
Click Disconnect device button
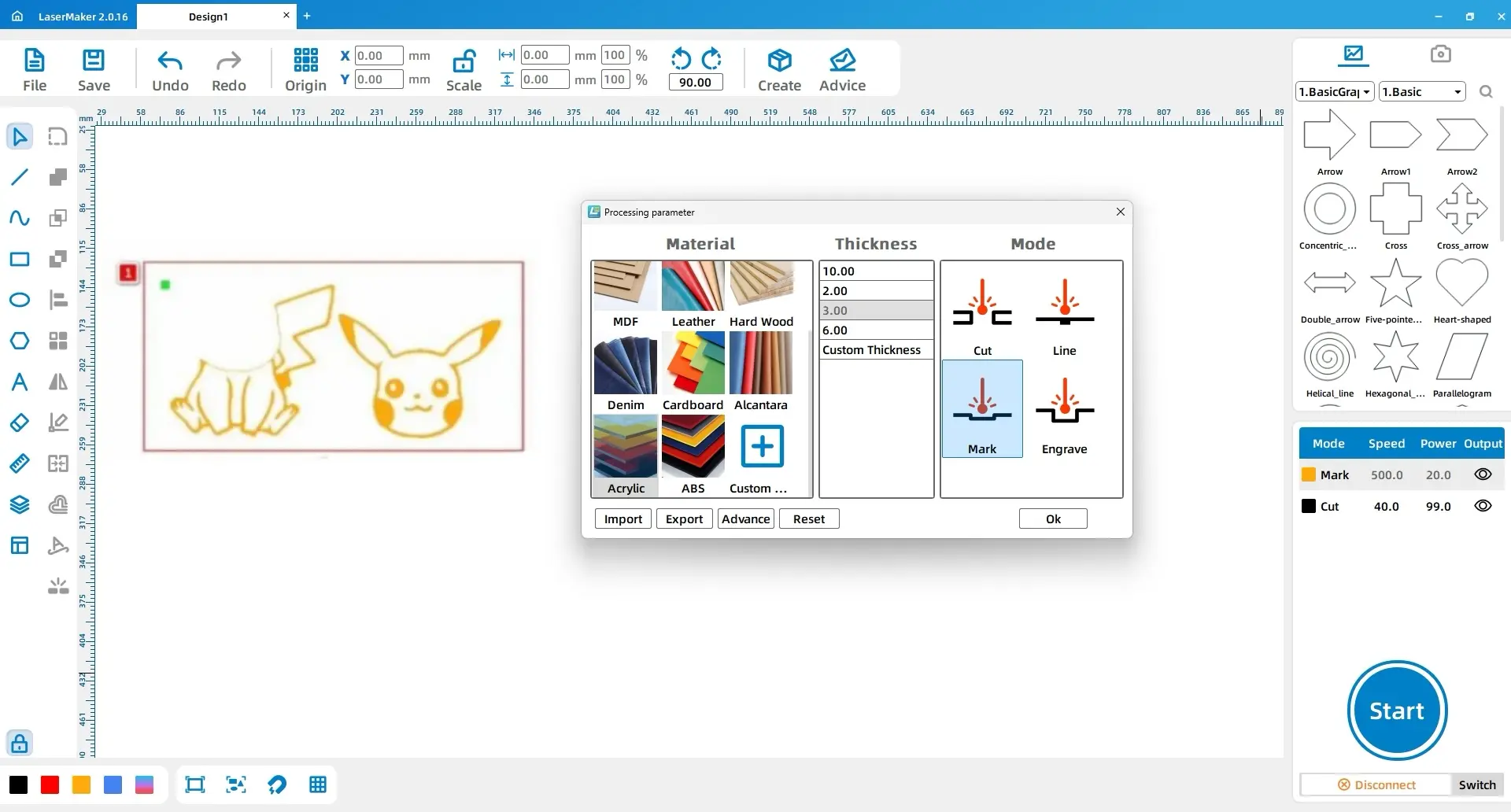[x=1376, y=784]
